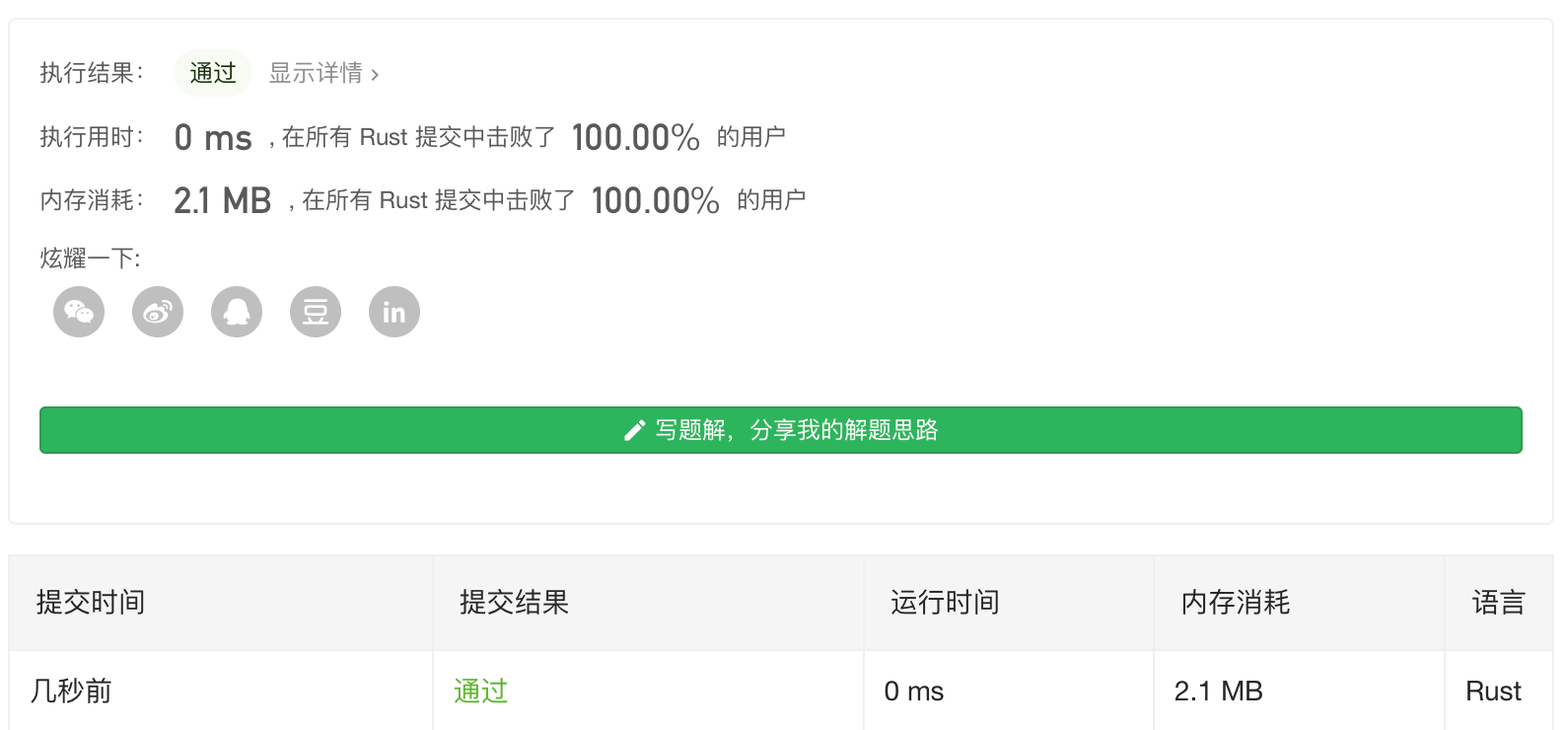Select the 几秒前 submission row
The height and width of the screenshot is (730, 1568).
pos(781,691)
